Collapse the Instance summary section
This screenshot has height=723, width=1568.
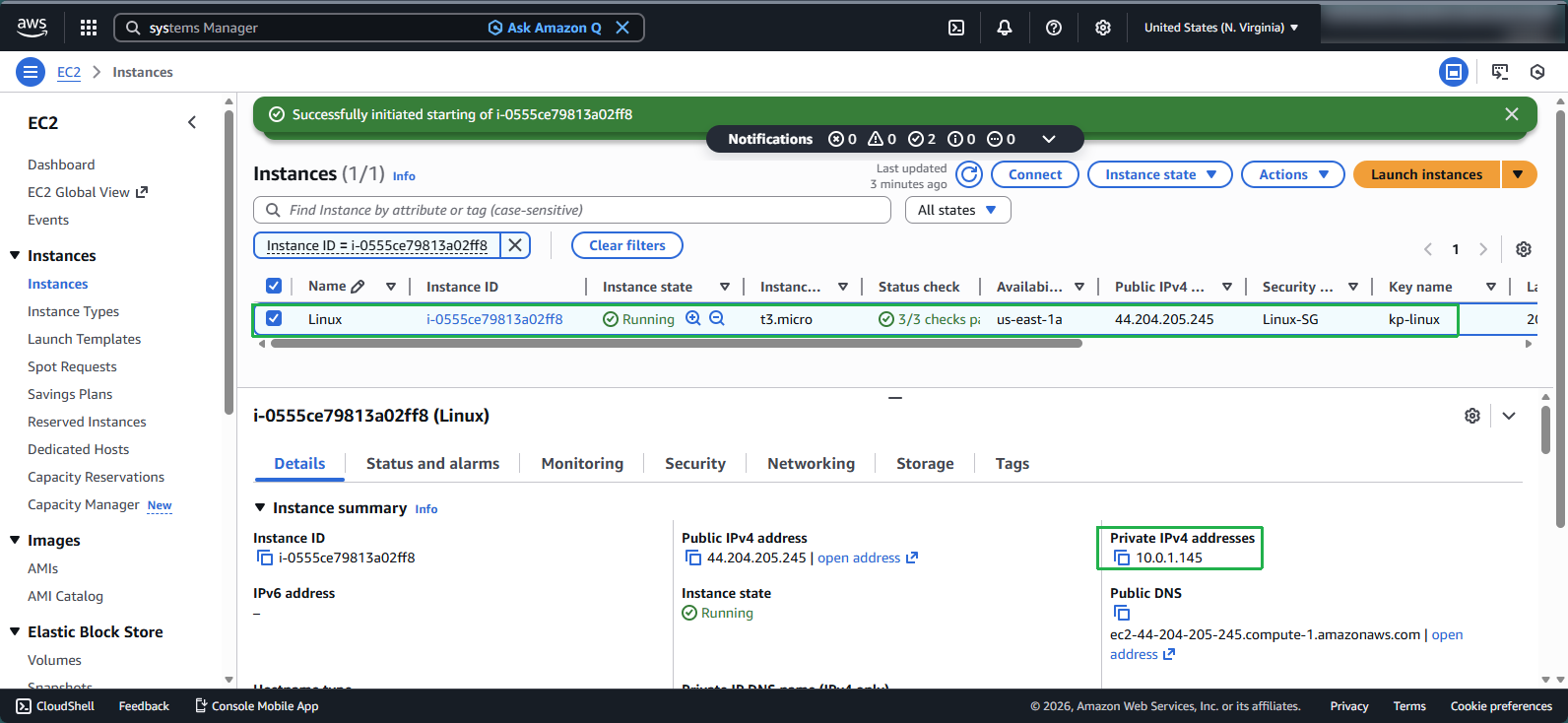[260, 507]
